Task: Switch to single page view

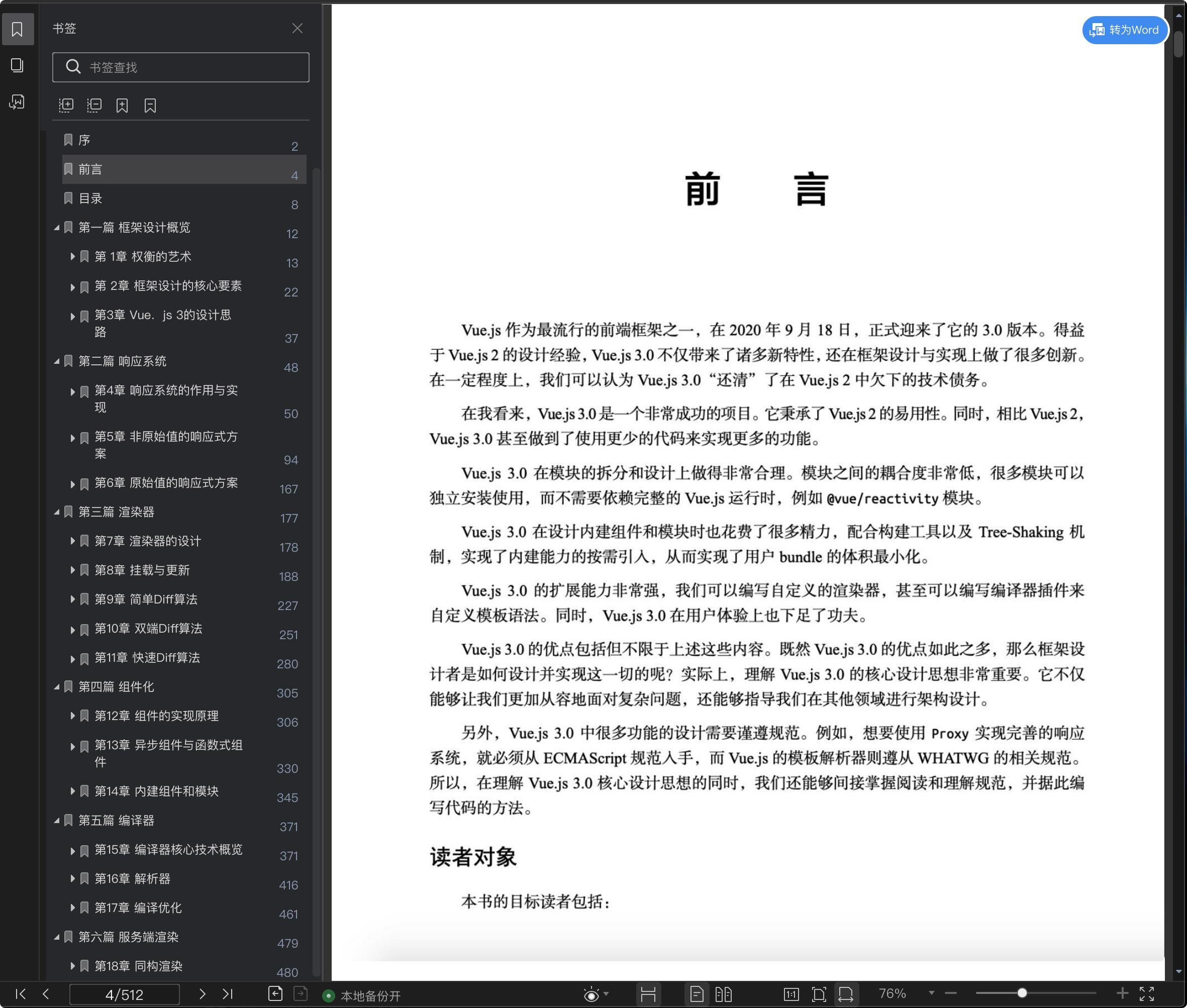Action: point(697,994)
